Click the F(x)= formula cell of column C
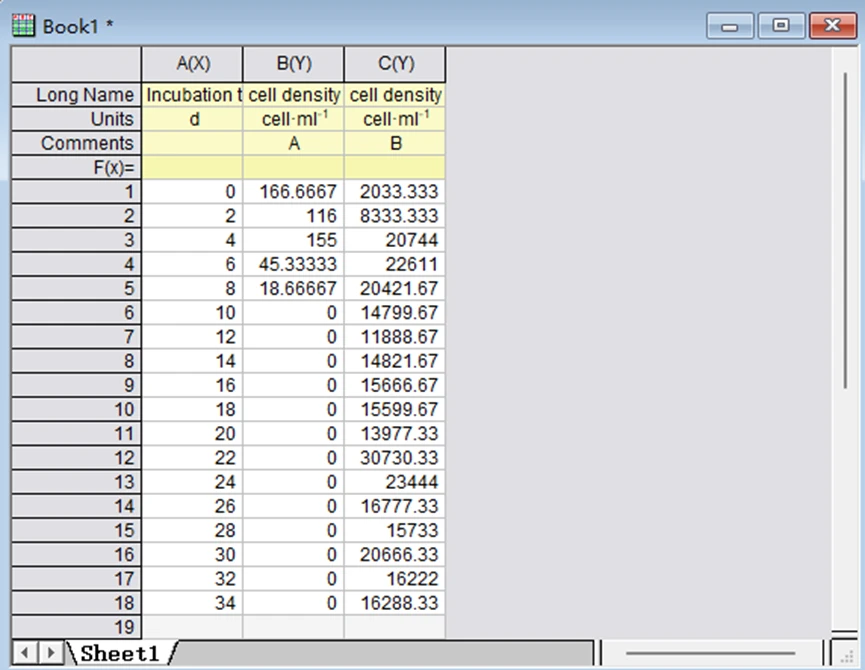 click(x=395, y=168)
